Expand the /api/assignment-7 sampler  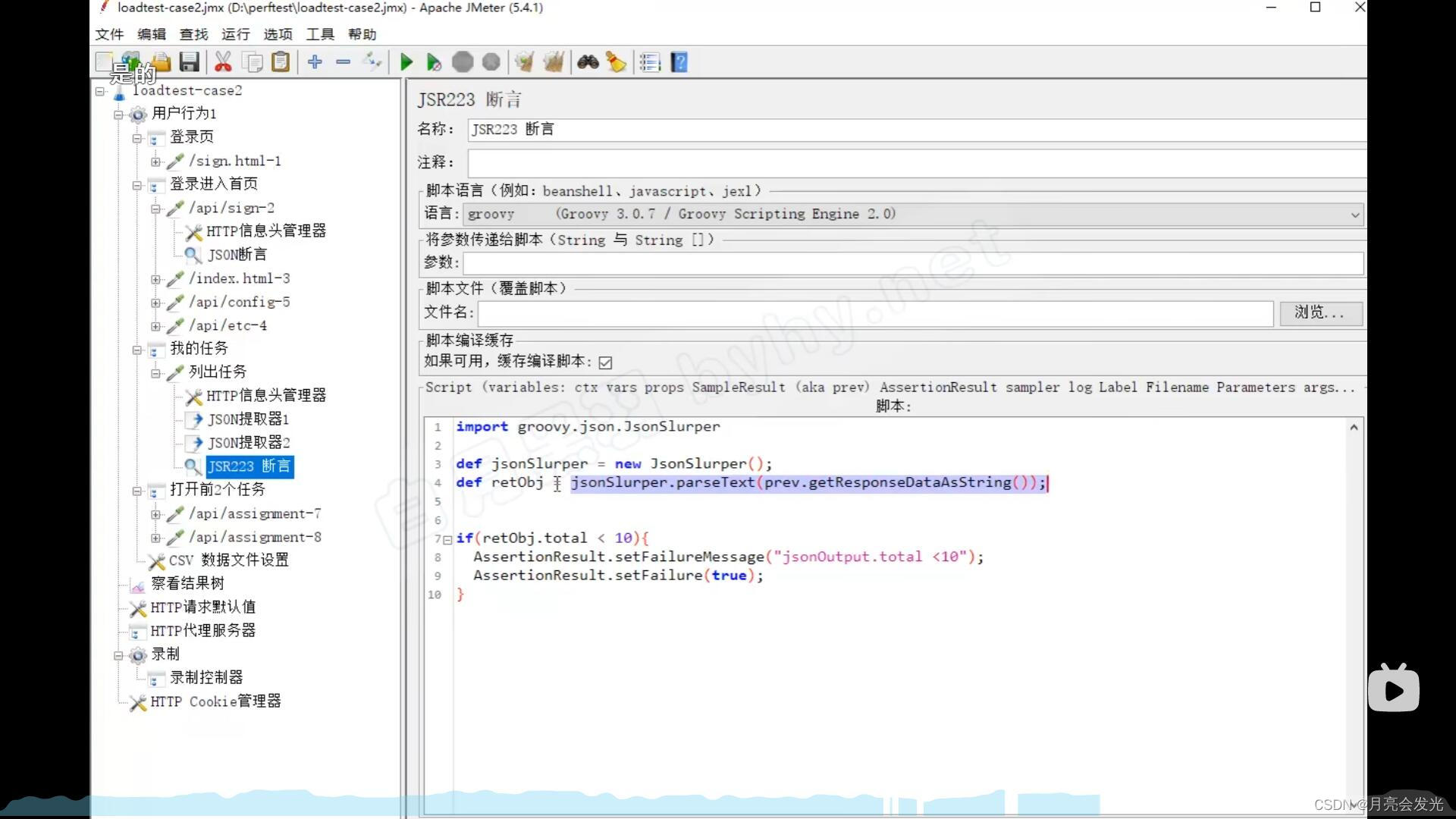155,514
